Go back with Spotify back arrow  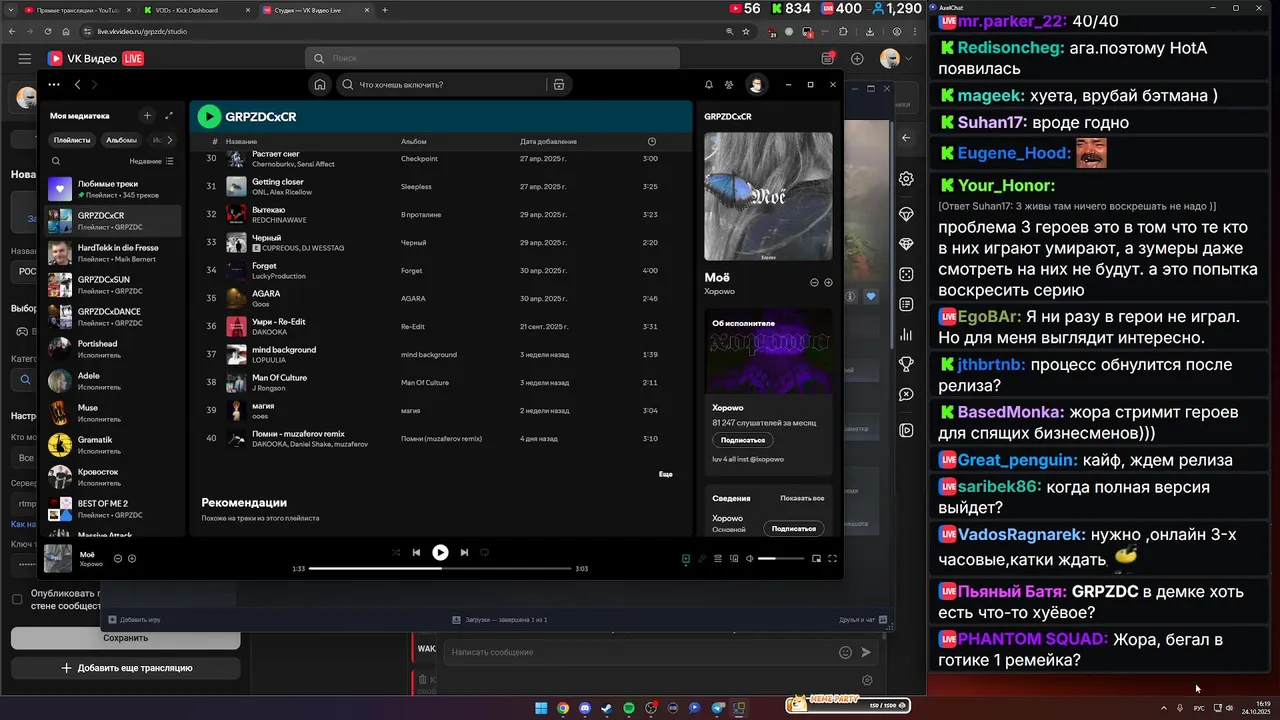78,85
